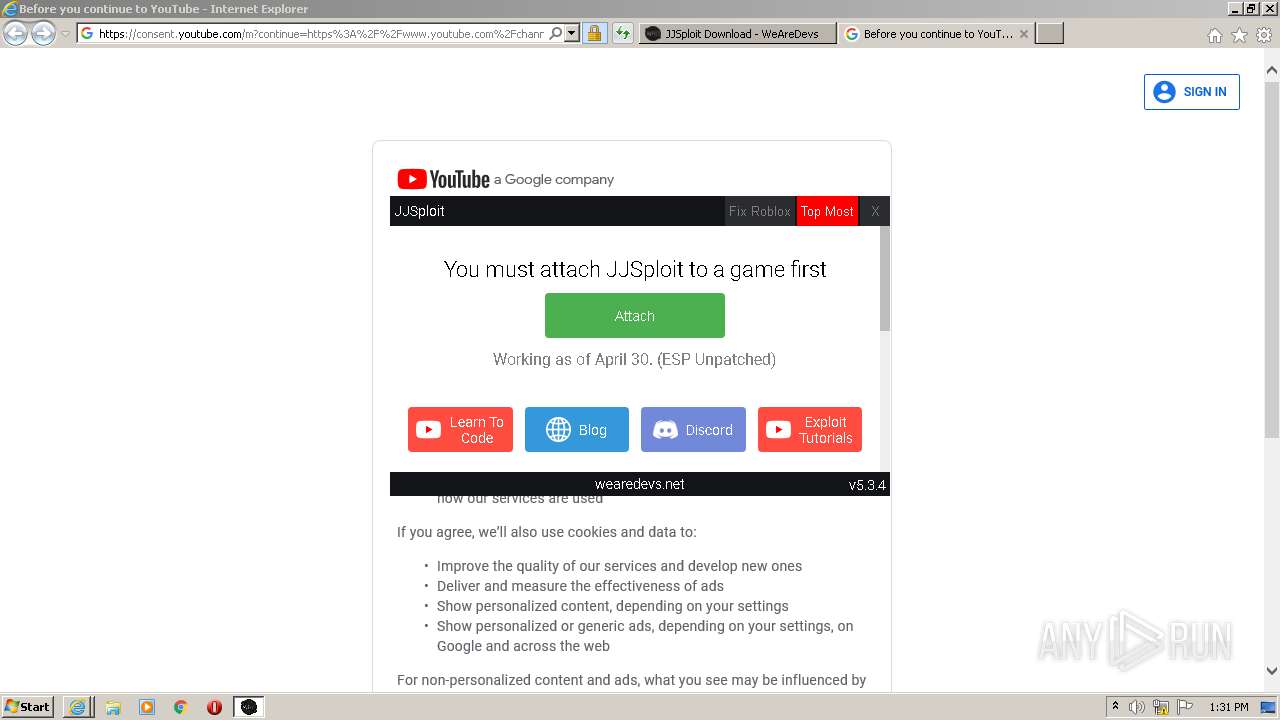Open the media player taskbar icon

[x=147, y=707]
